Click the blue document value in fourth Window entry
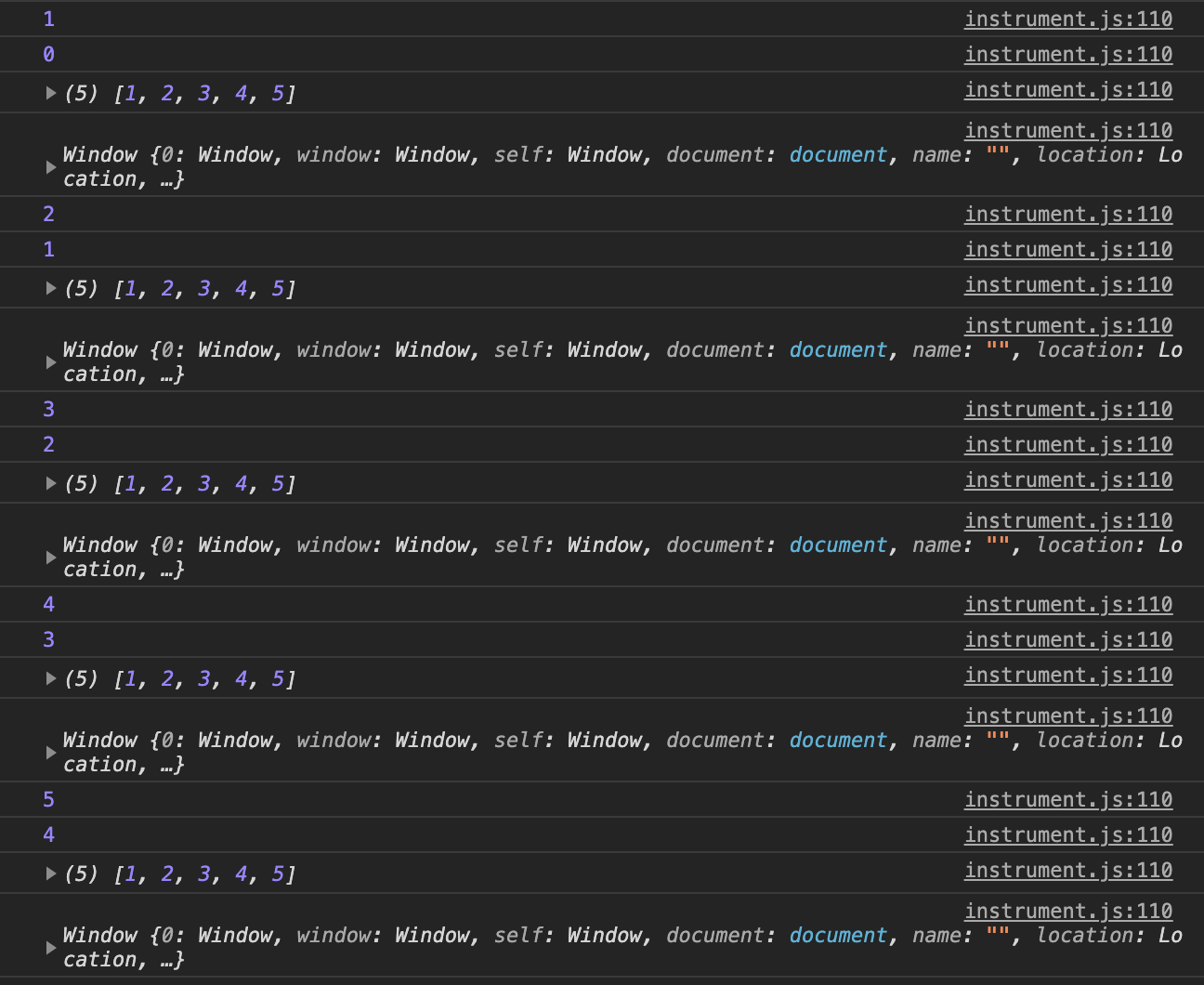The height and width of the screenshot is (985, 1204). pos(838,740)
